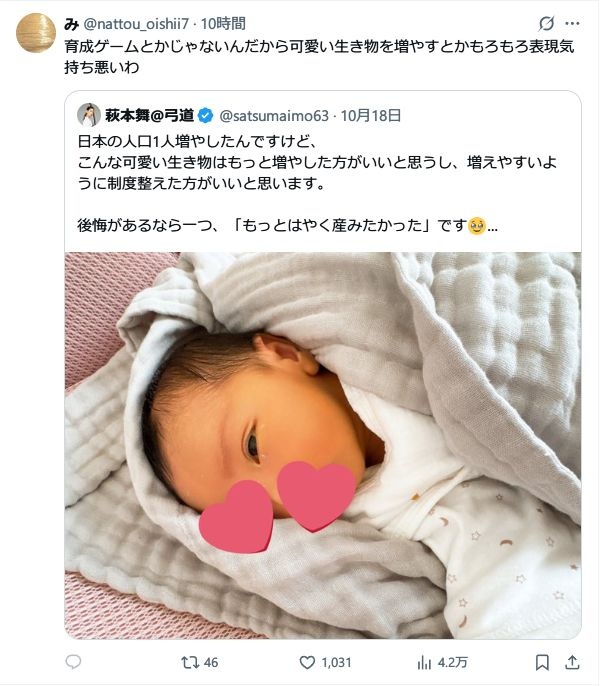600x686 pixels.
Task: Like the post via the heart icon
Action: pyautogui.click(x=307, y=662)
